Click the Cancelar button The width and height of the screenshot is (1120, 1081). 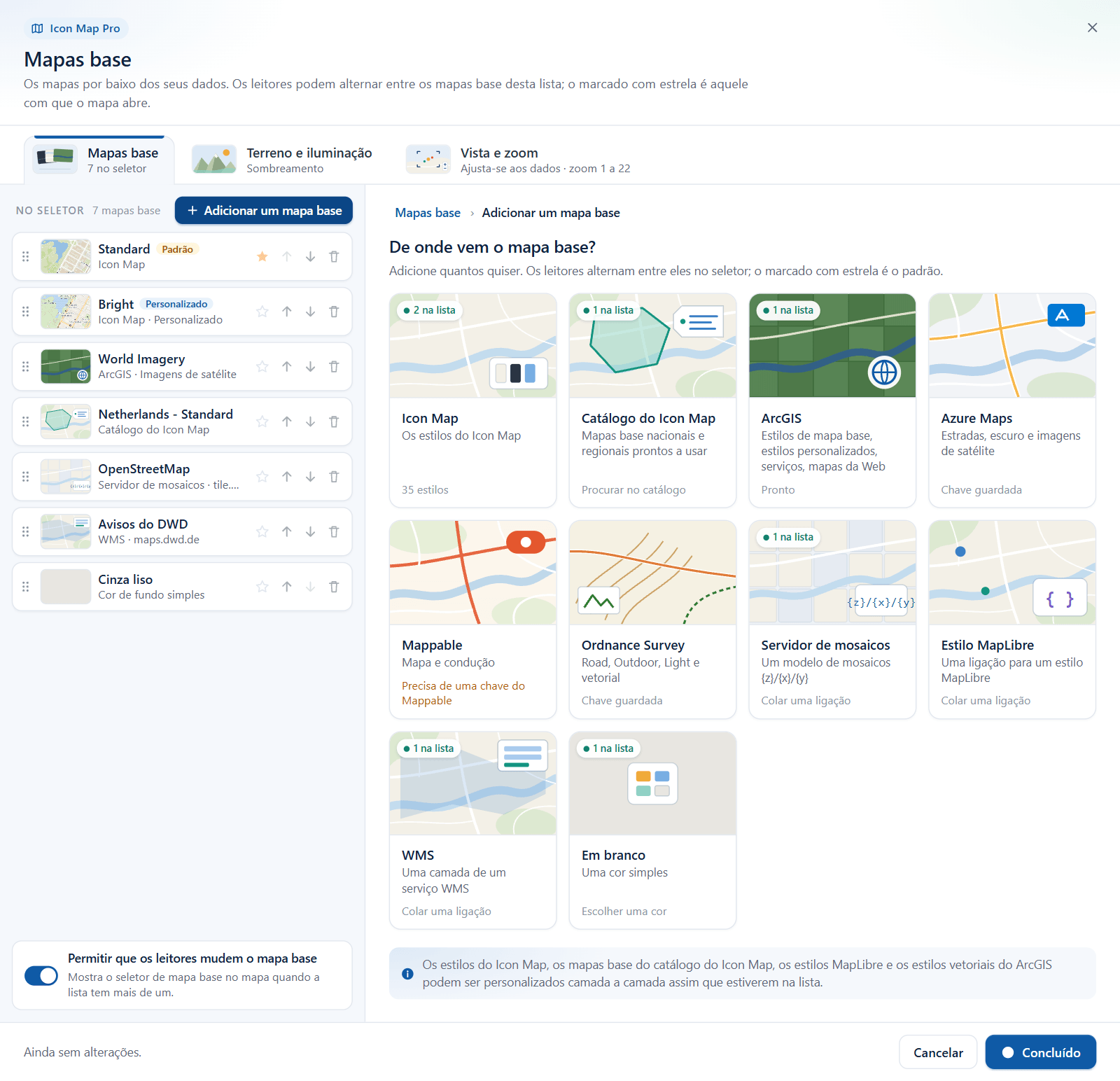pos(938,1052)
